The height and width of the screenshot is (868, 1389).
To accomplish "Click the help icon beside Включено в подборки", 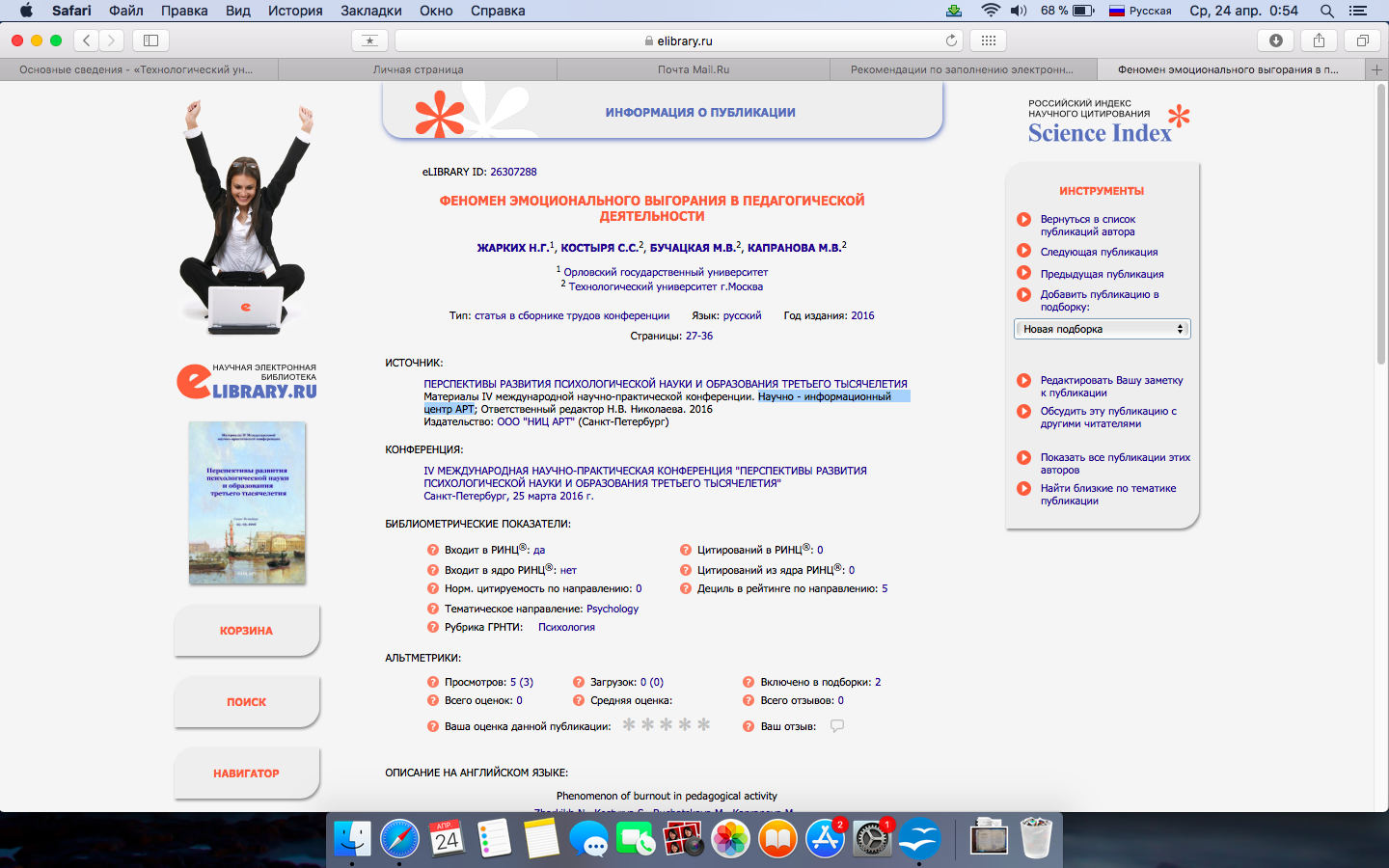I will tap(749, 682).
